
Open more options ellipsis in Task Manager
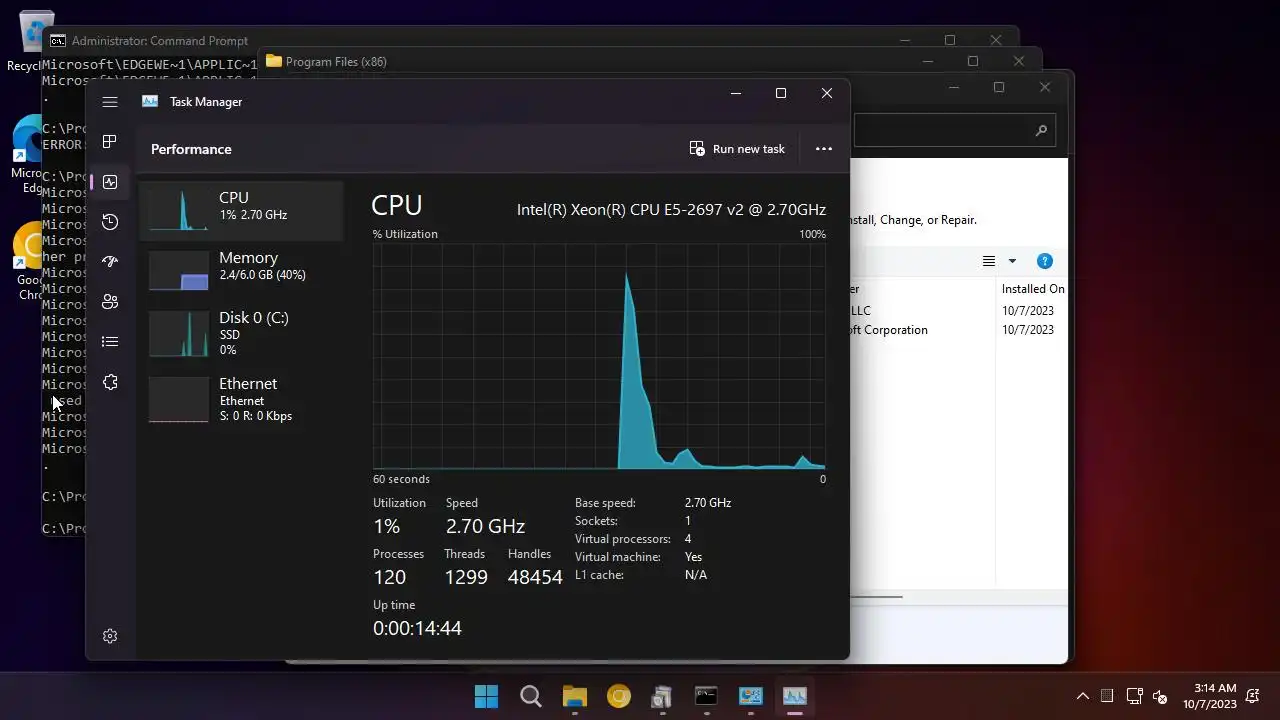pyautogui.click(x=824, y=149)
